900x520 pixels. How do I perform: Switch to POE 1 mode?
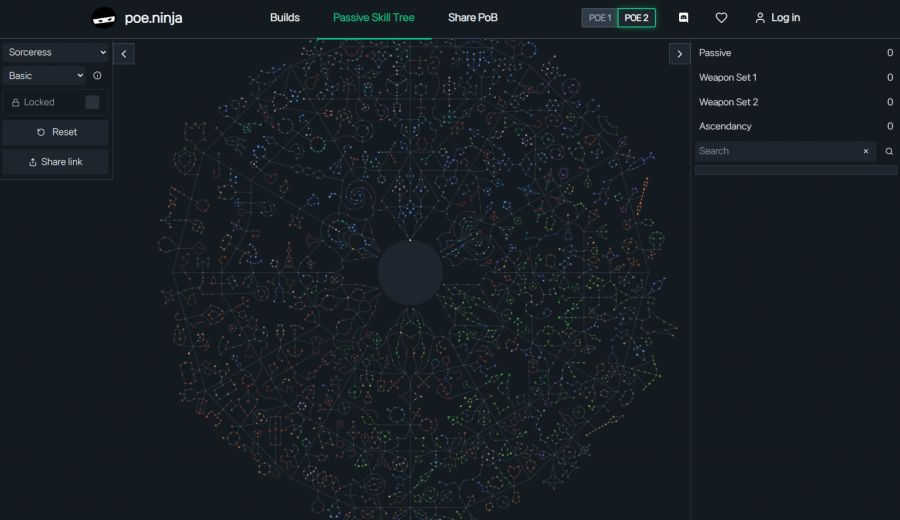(600, 18)
